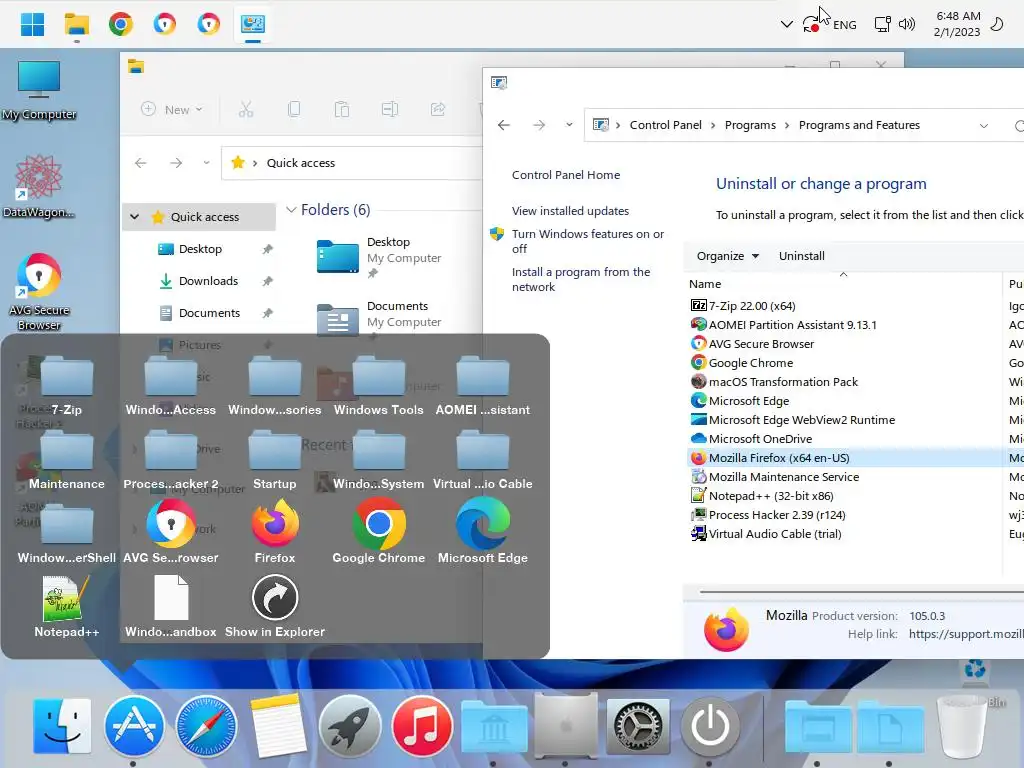Open Control Panel recent pages dropdown

(x=569, y=125)
